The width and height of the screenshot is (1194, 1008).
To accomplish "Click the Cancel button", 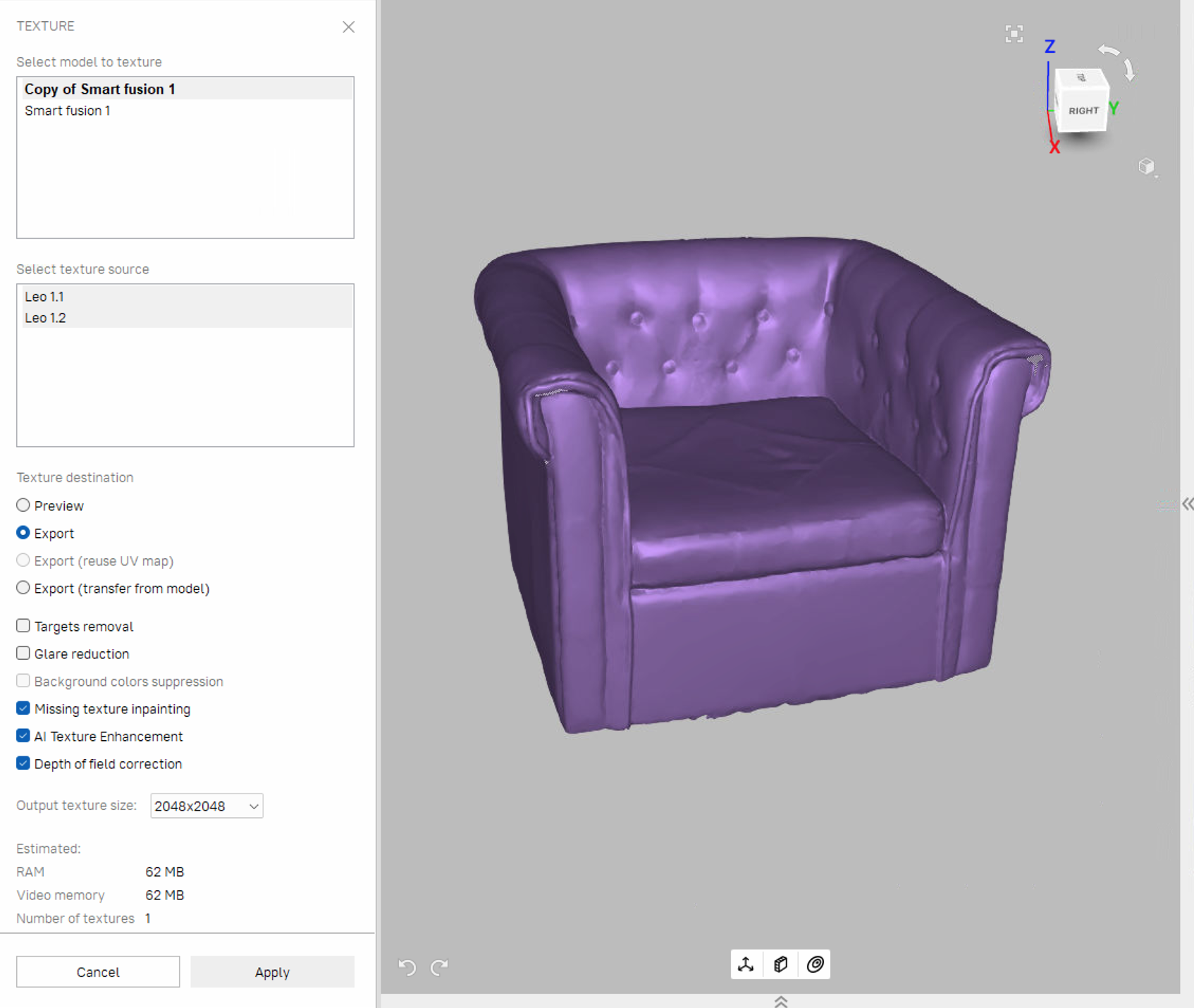I will 98,972.
